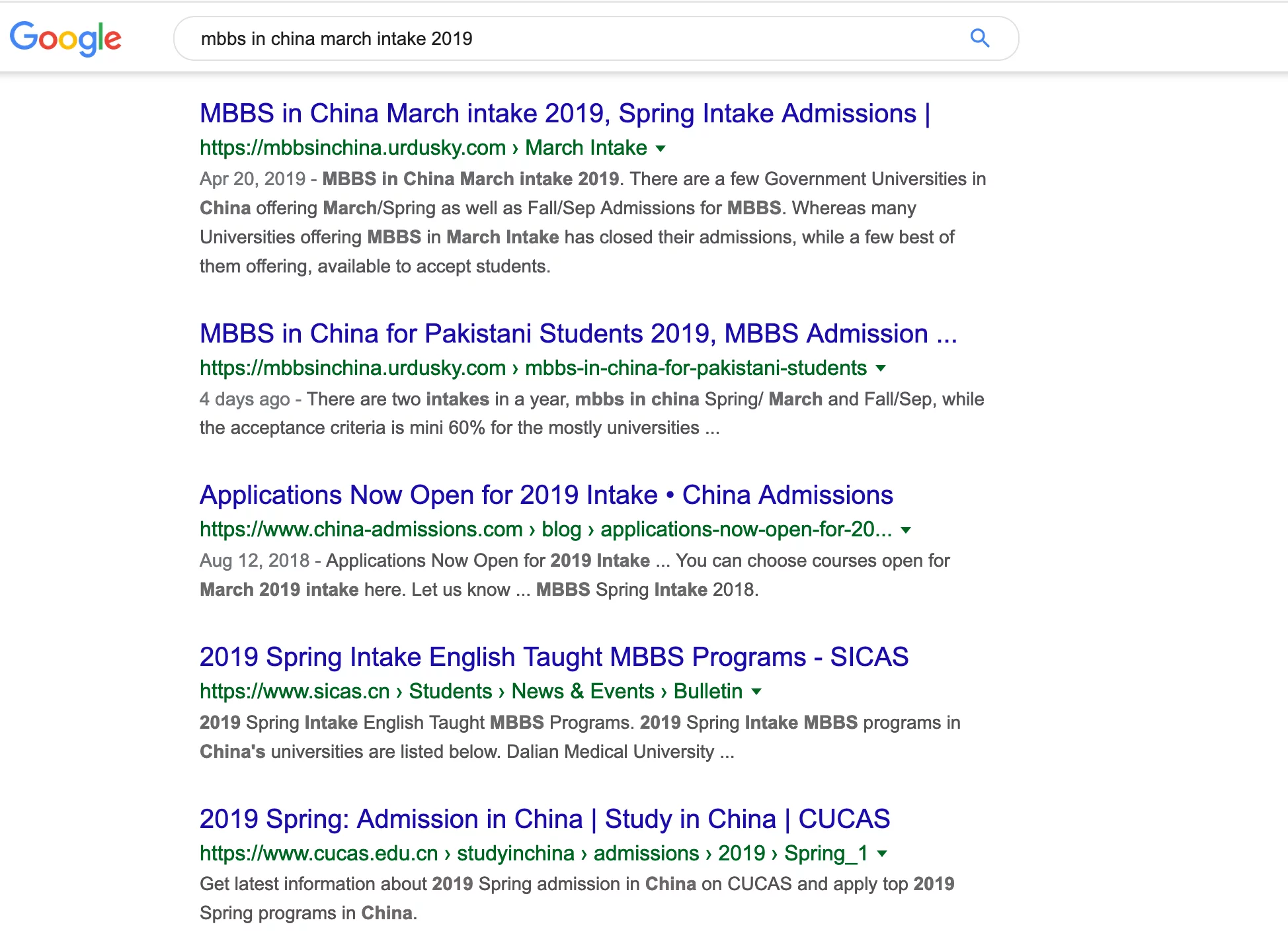The height and width of the screenshot is (951, 1288).
Task: Click snippet text 'them offering, available to accept students.'
Action: [x=375, y=267]
